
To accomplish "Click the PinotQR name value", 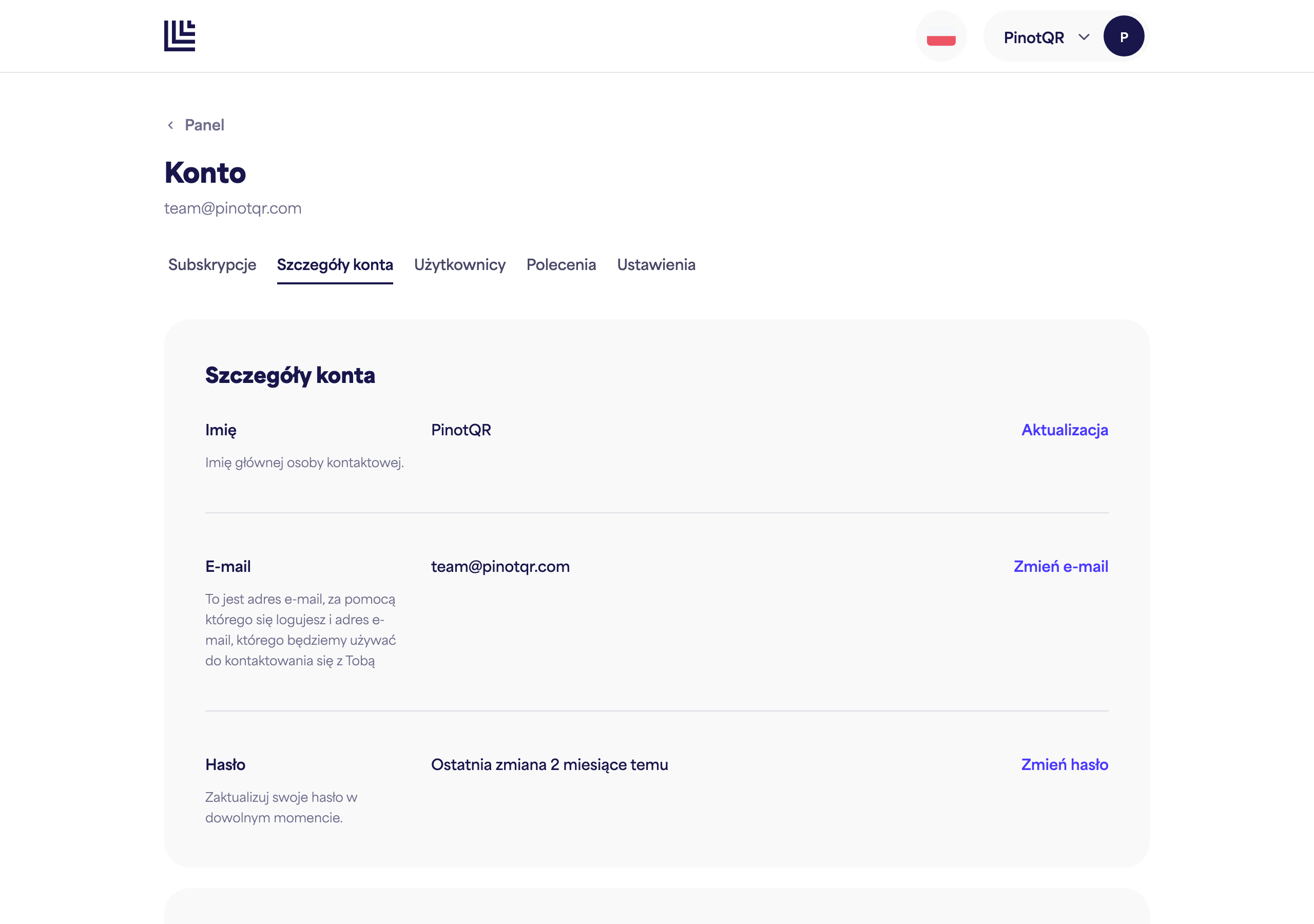I will [x=461, y=430].
